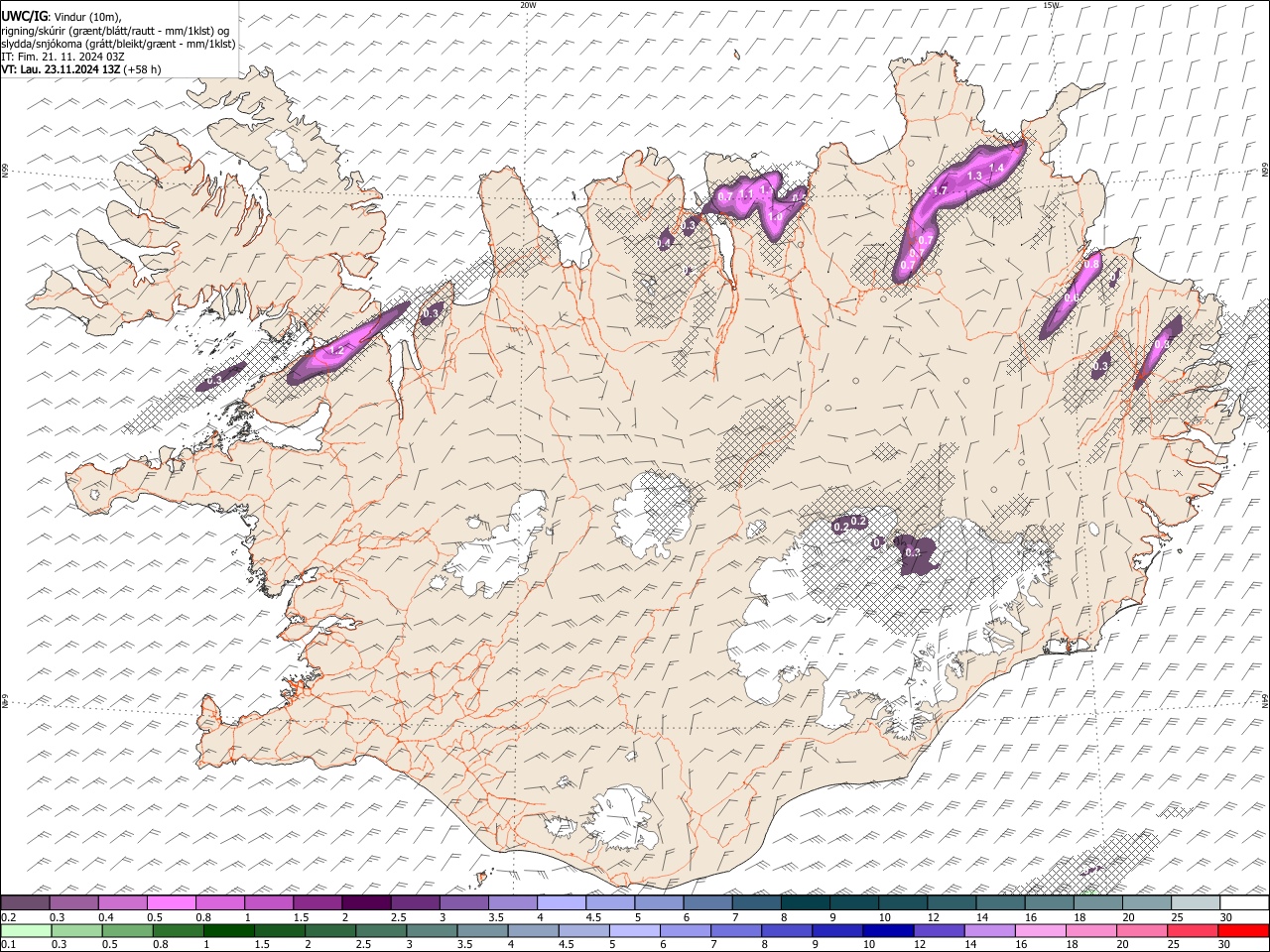
Task: Click the 'UWC/IG: Vindur (10m)' title text
Action: pos(62,16)
